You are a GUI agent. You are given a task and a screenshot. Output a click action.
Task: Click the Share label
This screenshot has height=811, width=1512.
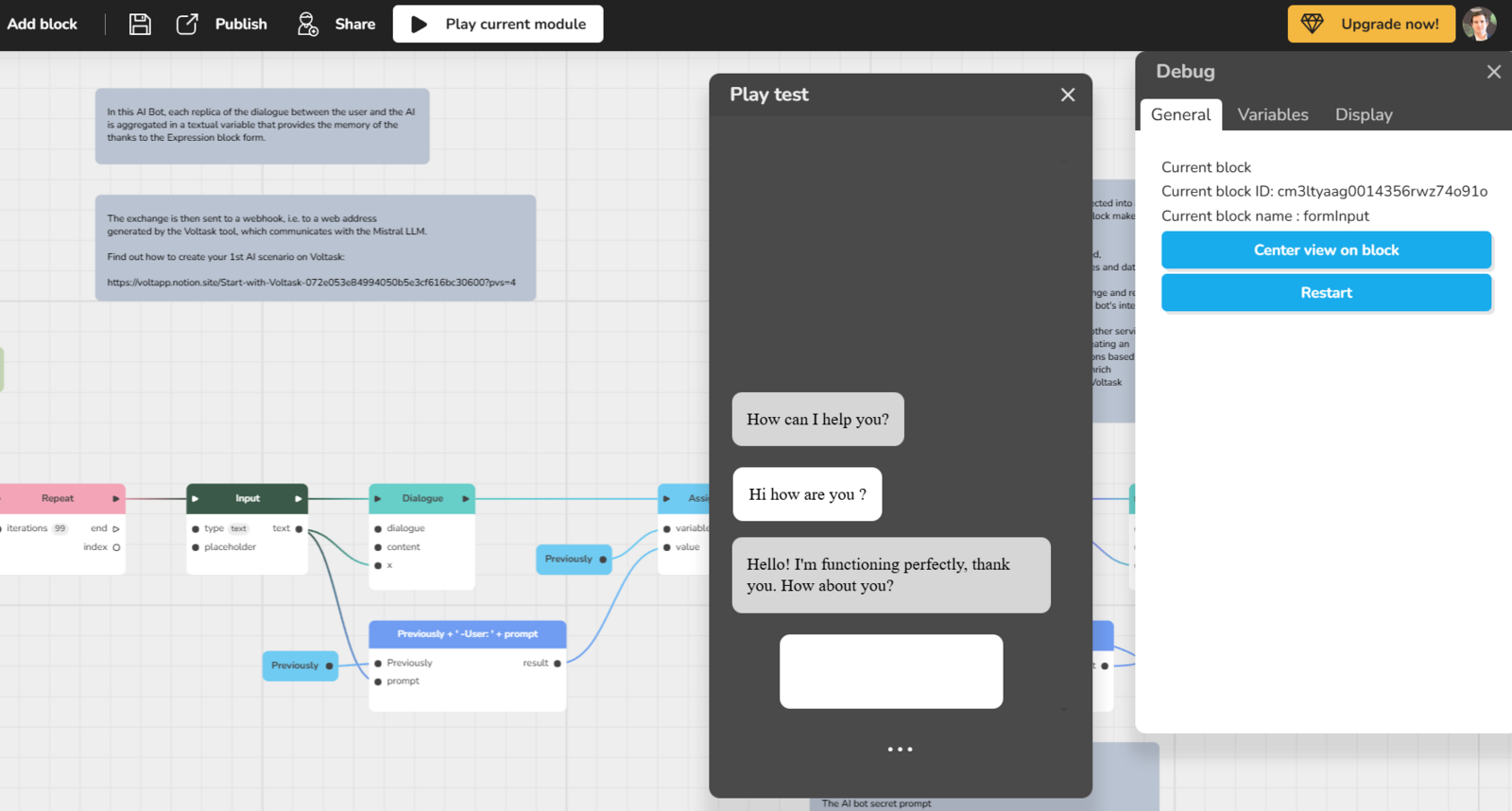tap(355, 25)
